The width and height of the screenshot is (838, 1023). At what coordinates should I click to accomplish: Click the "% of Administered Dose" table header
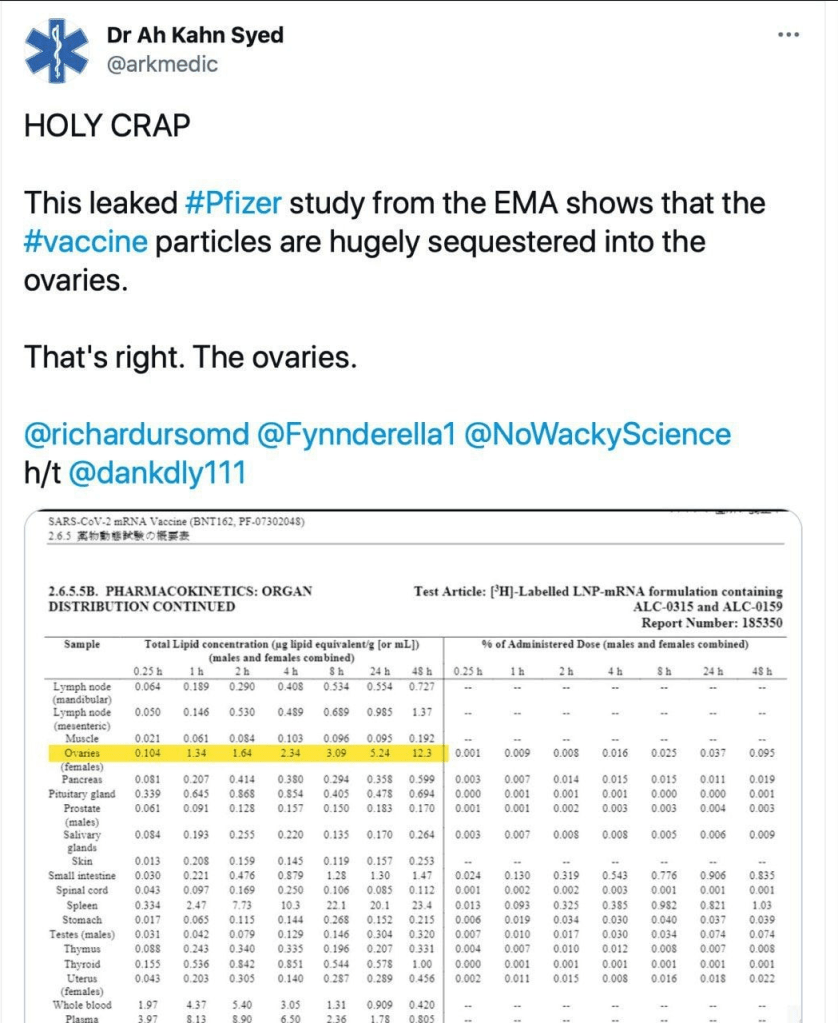coord(614,645)
